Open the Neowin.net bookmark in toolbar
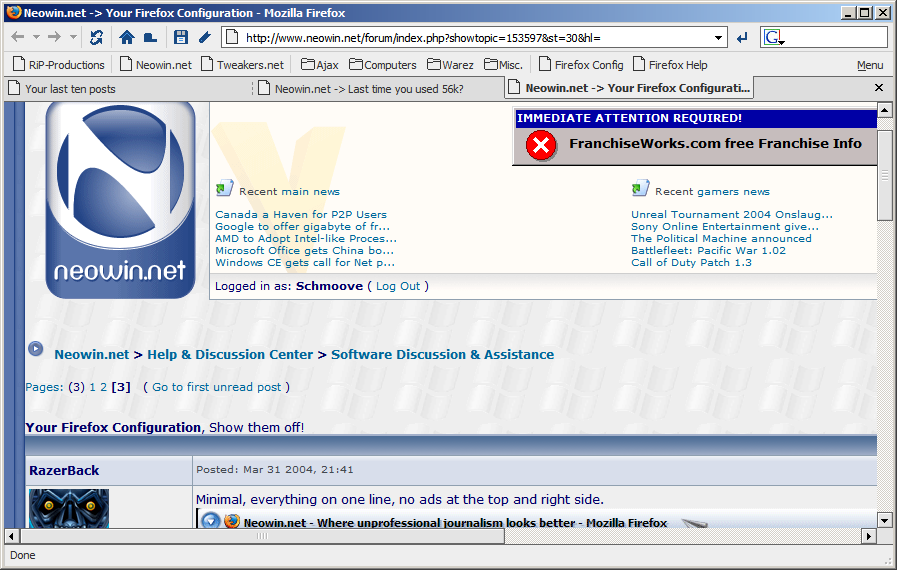Viewport: 897px width, 570px height. click(156, 65)
